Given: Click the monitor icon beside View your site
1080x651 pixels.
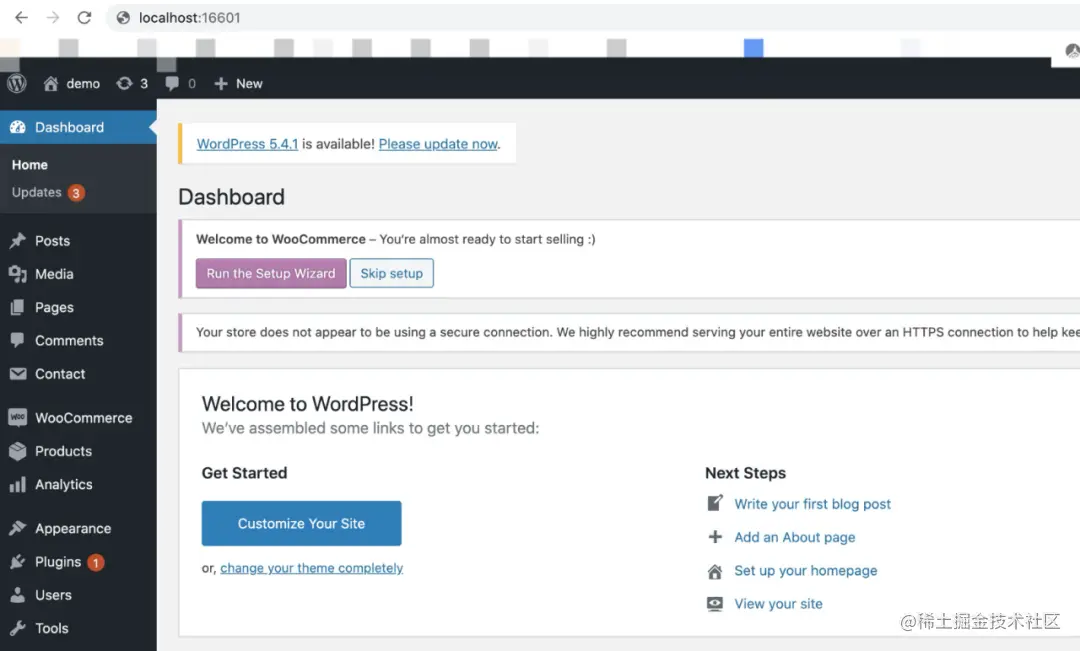Looking at the screenshot, I should pyautogui.click(x=715, y=604).
